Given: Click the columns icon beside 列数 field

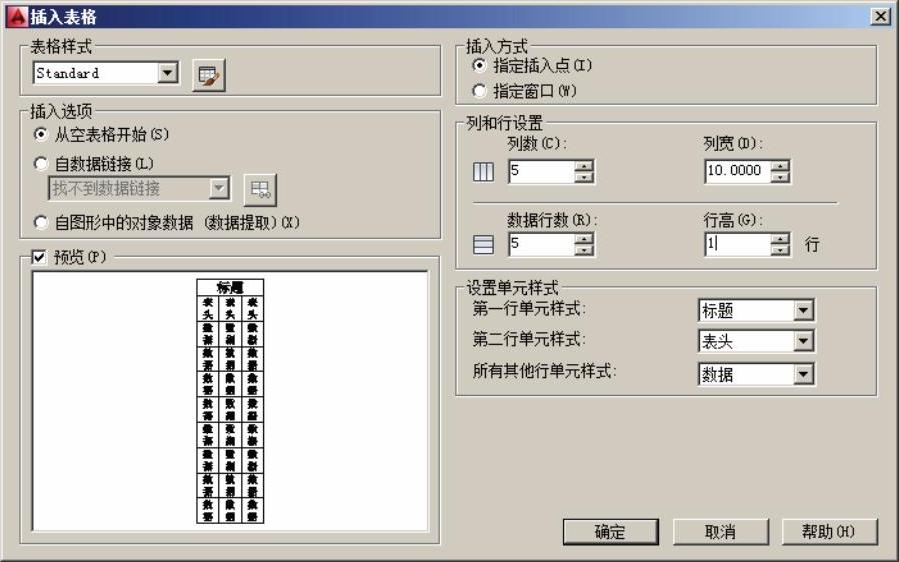Looking at the screenshot, I should click(483, 173).
